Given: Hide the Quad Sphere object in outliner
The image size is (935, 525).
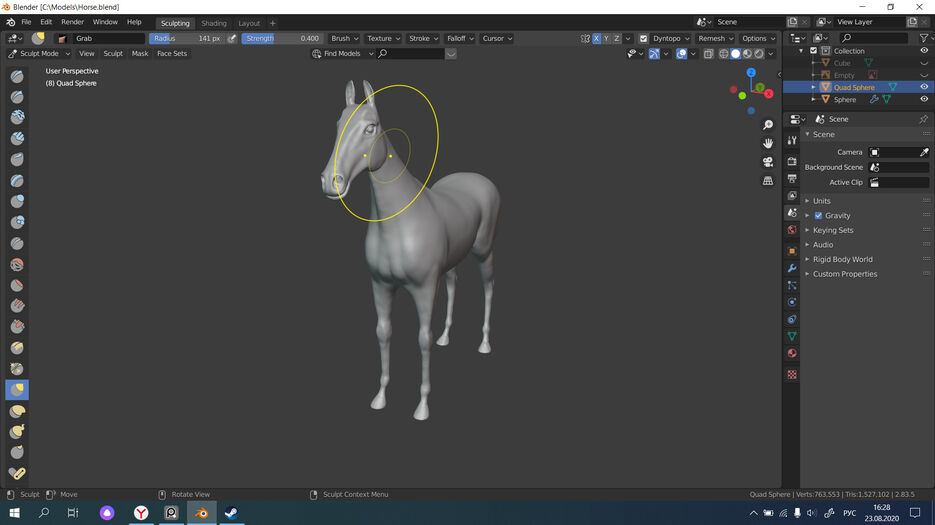Looking at the screenshot, I should 924,87.
